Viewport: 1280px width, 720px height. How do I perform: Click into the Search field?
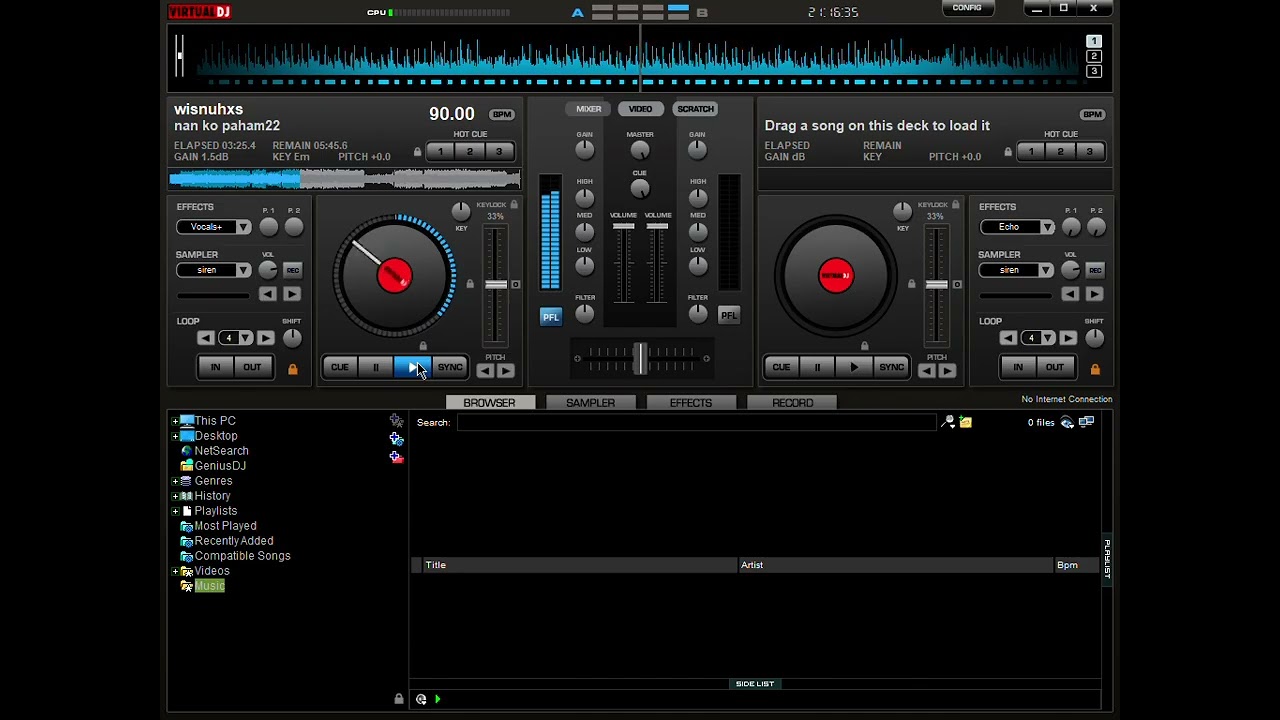(x=696, y=423)
